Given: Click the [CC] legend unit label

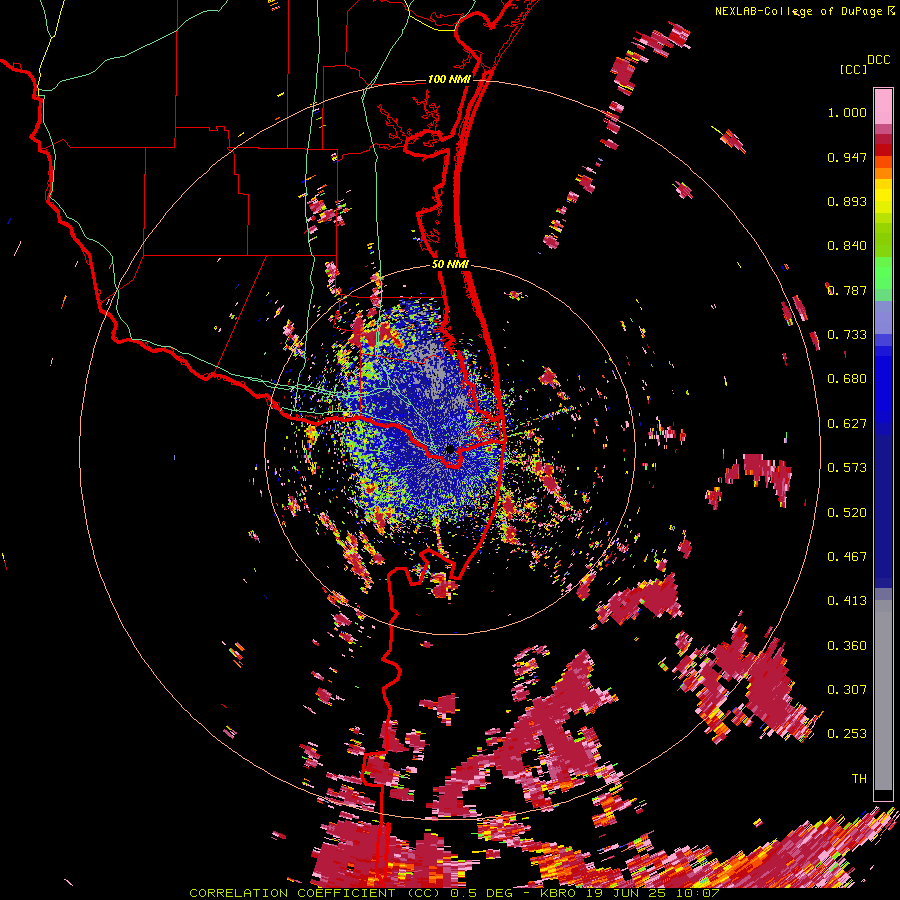Looking at the screenshot, I should coord(853,69).
